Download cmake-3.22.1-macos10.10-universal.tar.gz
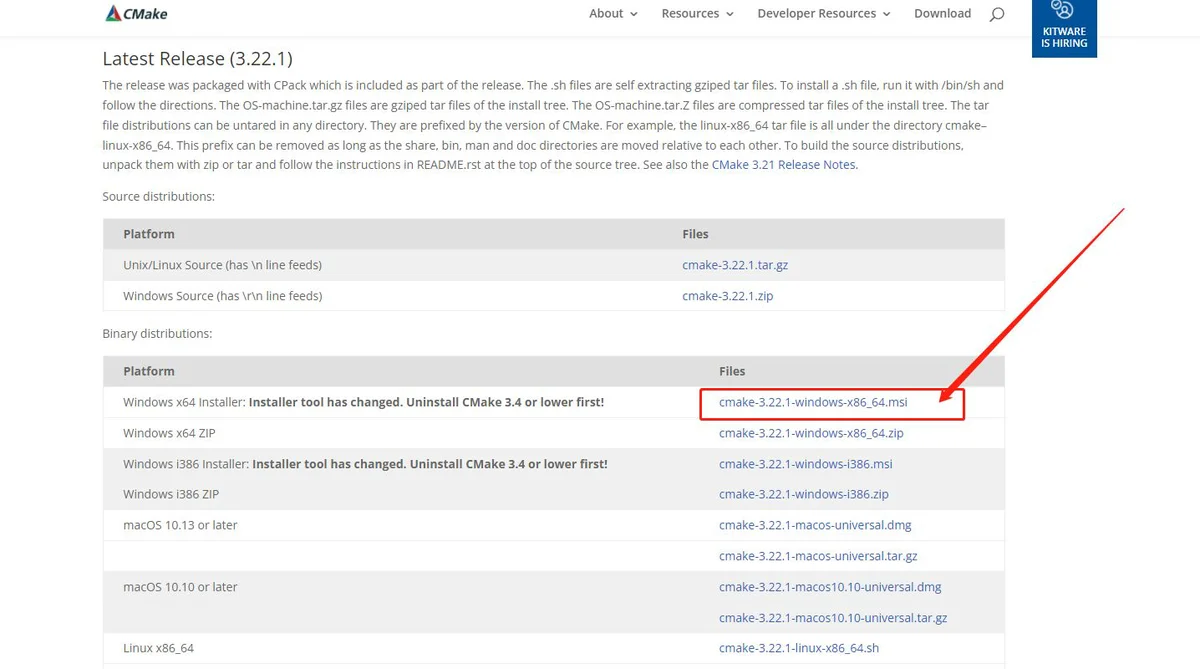Viewport: 1200px width, 669px height. 833,618
